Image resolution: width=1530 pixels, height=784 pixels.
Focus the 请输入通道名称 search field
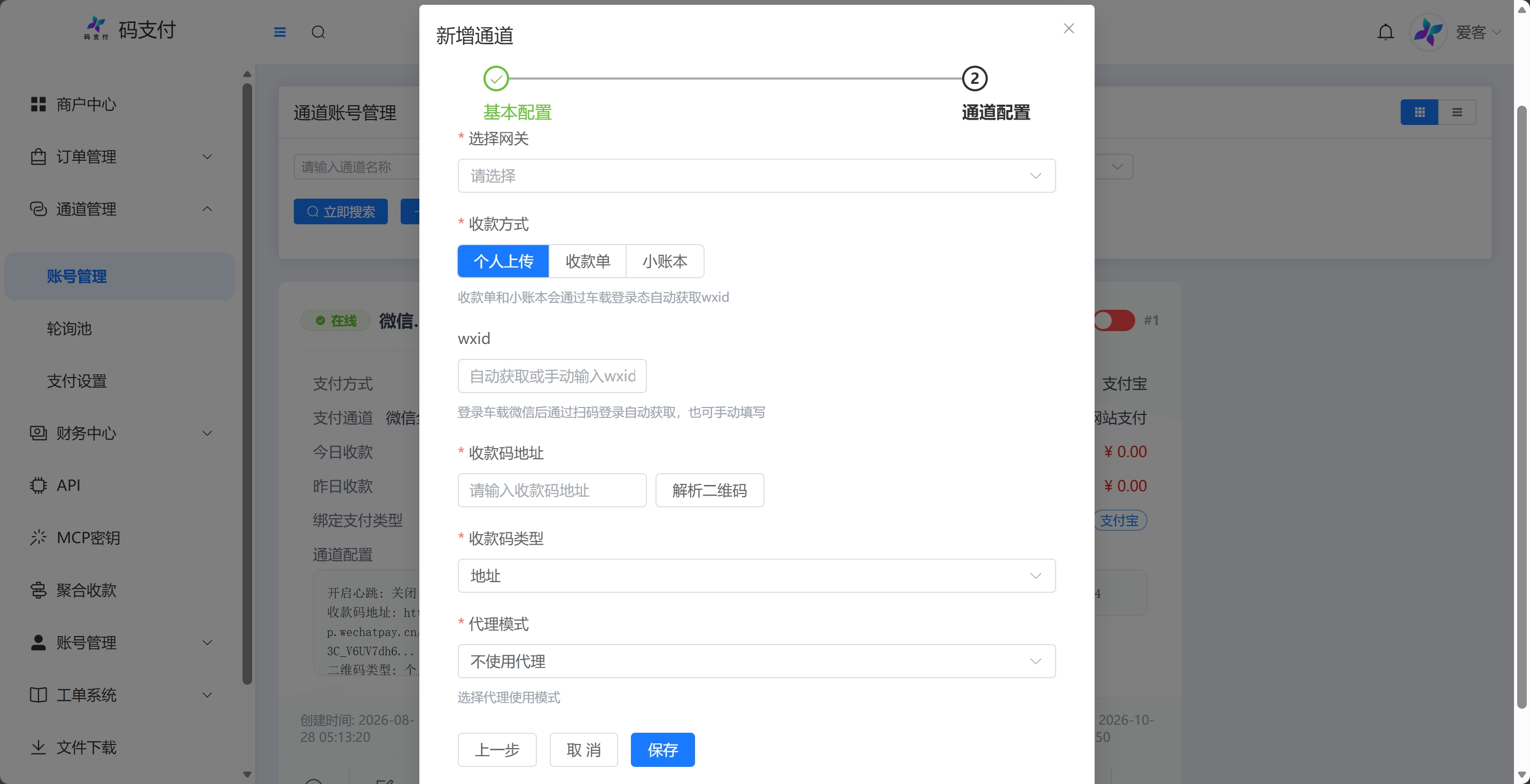pyautogui.click(x=356, y=167)
